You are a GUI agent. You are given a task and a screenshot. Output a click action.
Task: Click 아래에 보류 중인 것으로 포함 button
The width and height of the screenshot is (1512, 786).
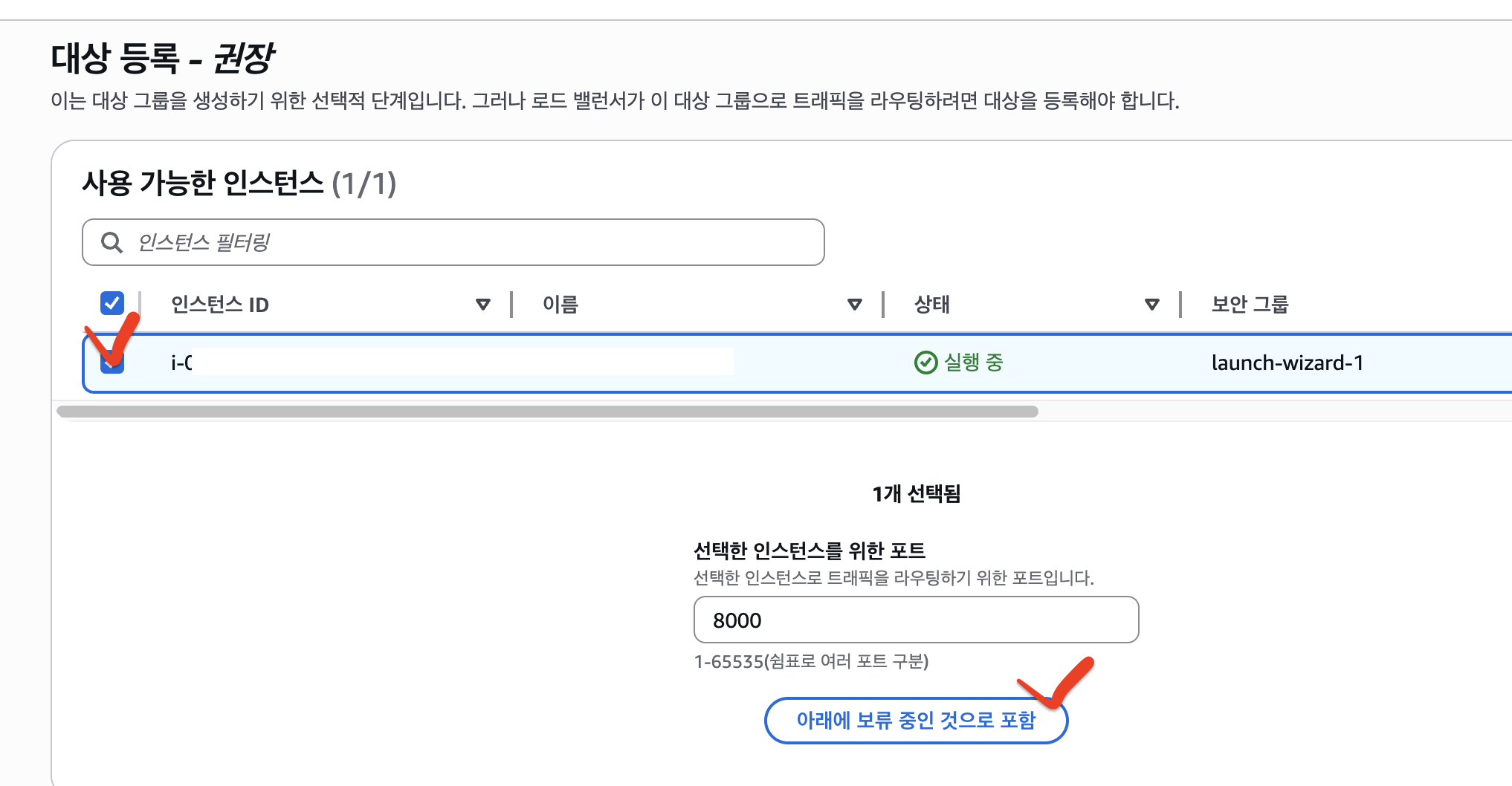[x=916, y=720]
